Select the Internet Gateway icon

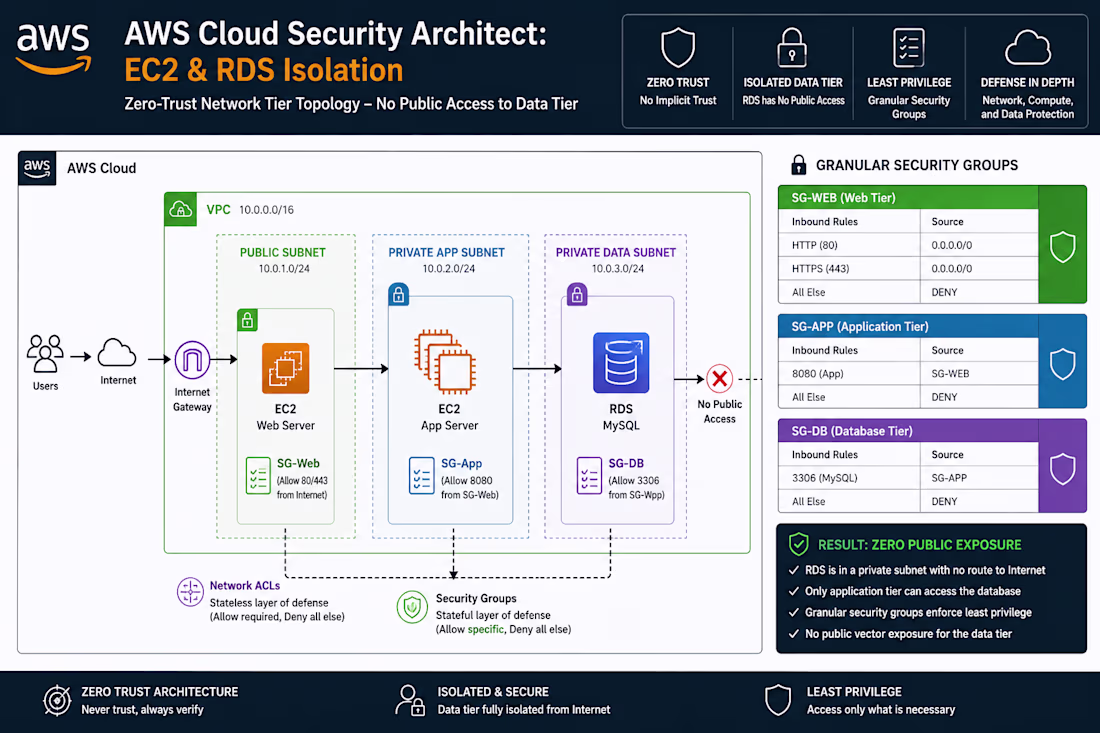(x=192, y=360)
